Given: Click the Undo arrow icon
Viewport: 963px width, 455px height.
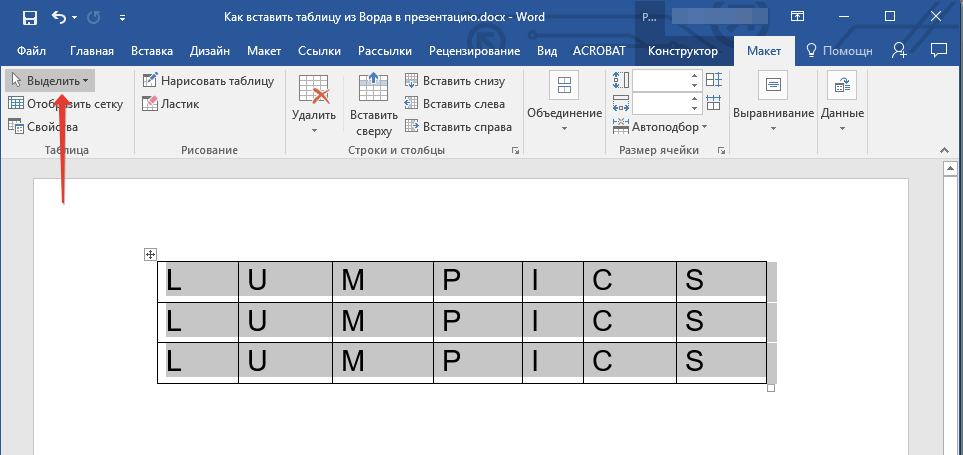Looking at the screenshot, I should tap(59, 17).
